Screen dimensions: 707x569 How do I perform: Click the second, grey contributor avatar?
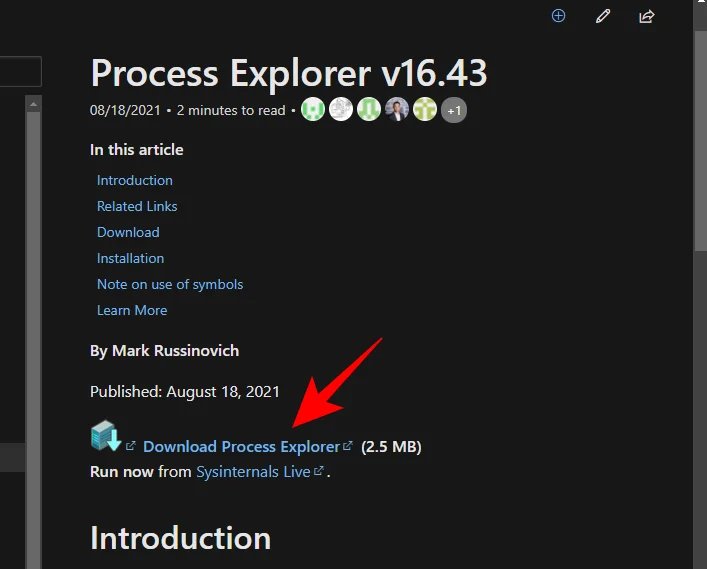[341, 110]
